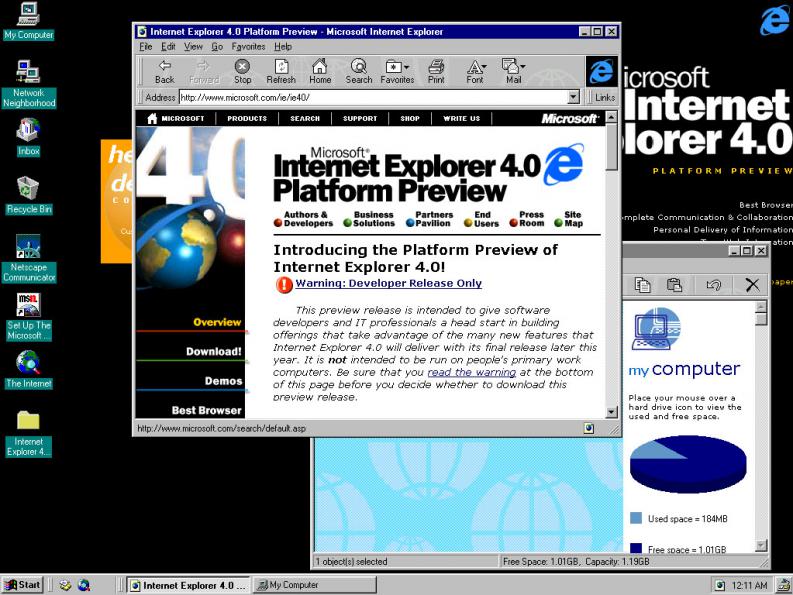Expand the Favorites button dropdown arrow
Viewport: 793px width, 595px height.
[x=407, y=67]
